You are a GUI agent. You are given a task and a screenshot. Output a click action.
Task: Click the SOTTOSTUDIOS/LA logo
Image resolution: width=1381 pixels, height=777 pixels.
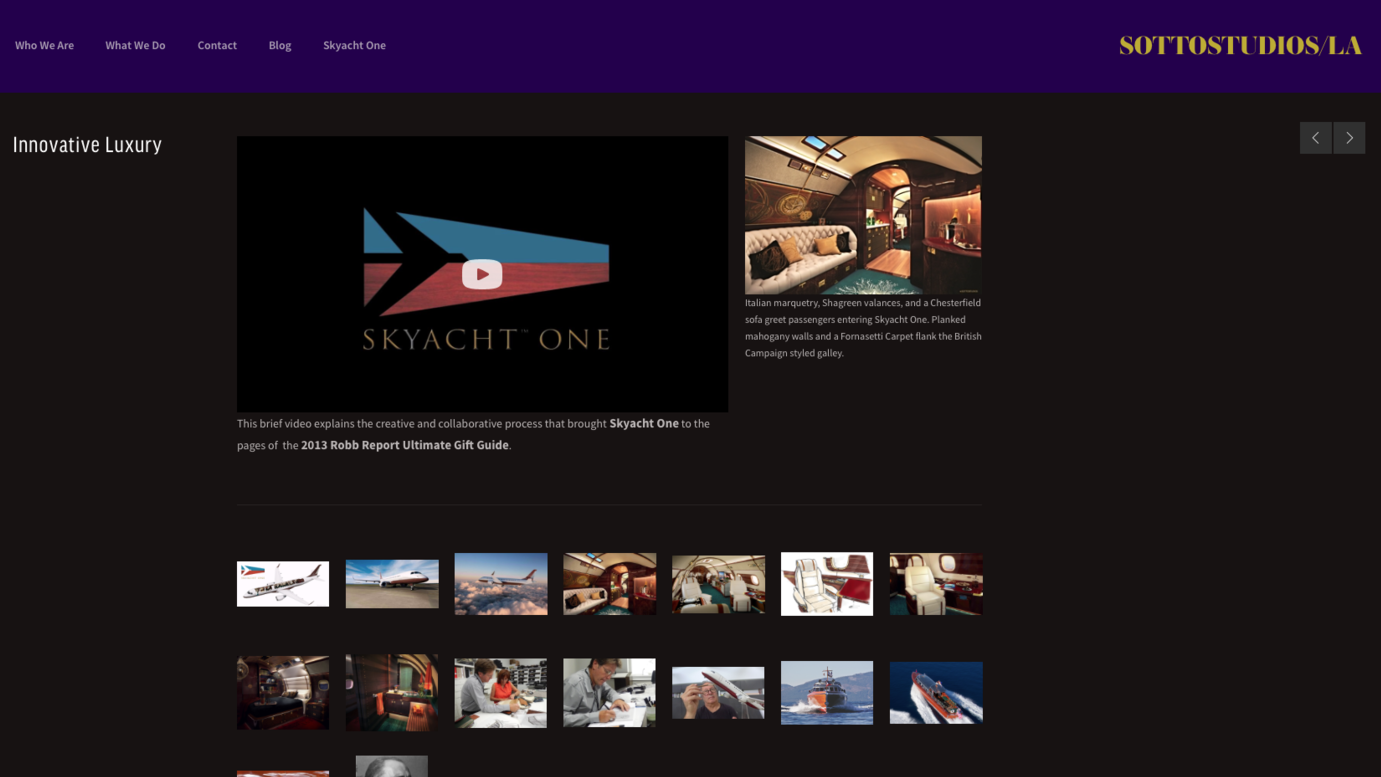1240,45
